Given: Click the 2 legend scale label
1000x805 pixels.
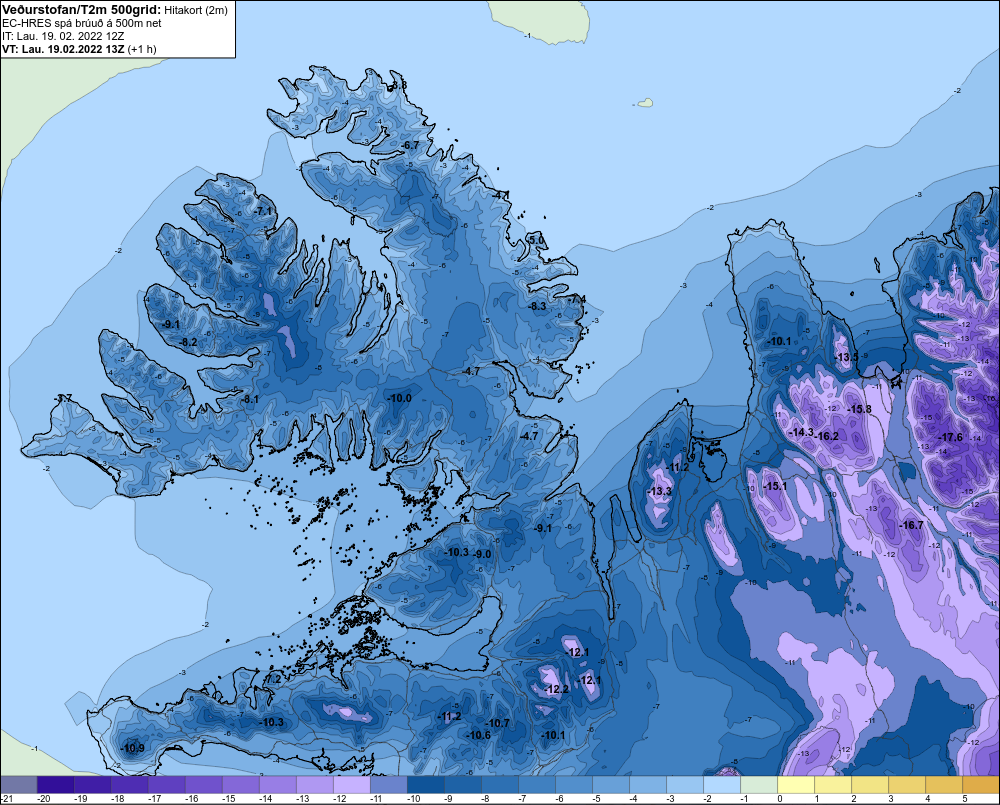Looking at the screenshot, I should pos(854,799).
